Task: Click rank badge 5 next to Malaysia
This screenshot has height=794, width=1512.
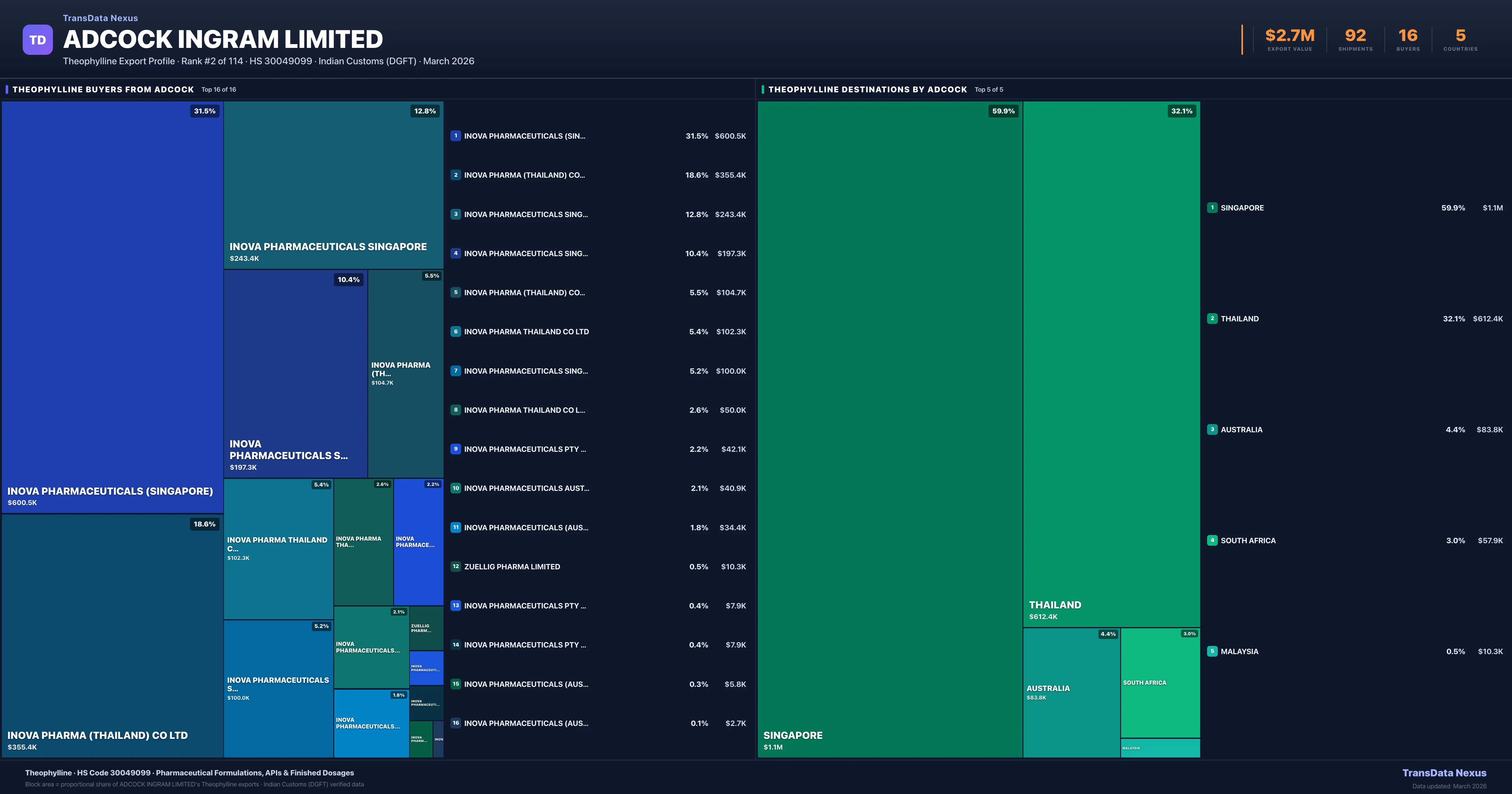Action: pyautogui.click(x=1212, y=651)
